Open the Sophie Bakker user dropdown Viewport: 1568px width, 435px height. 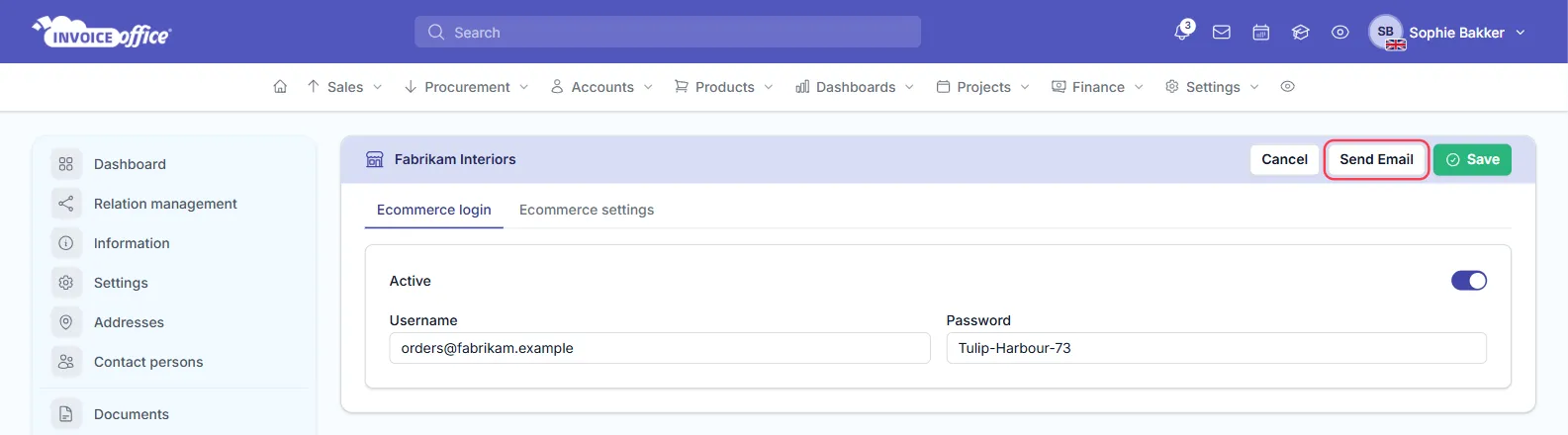1467,33
